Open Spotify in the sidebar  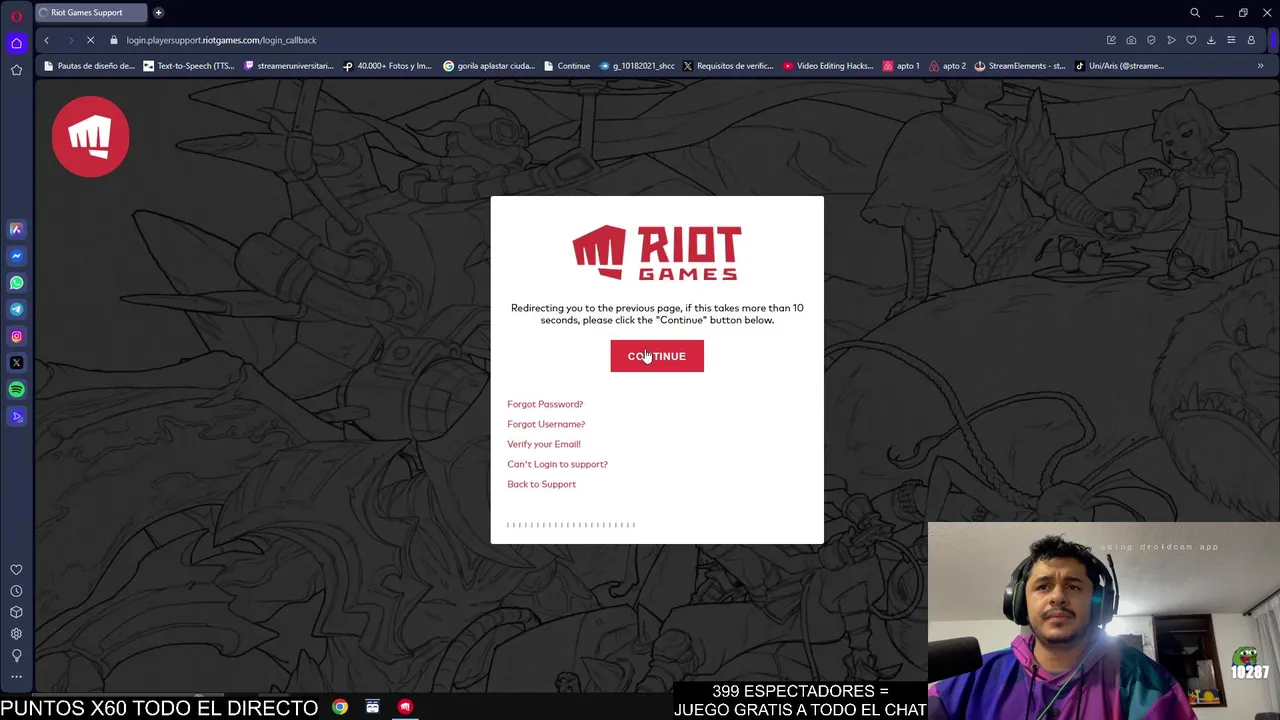16,390
